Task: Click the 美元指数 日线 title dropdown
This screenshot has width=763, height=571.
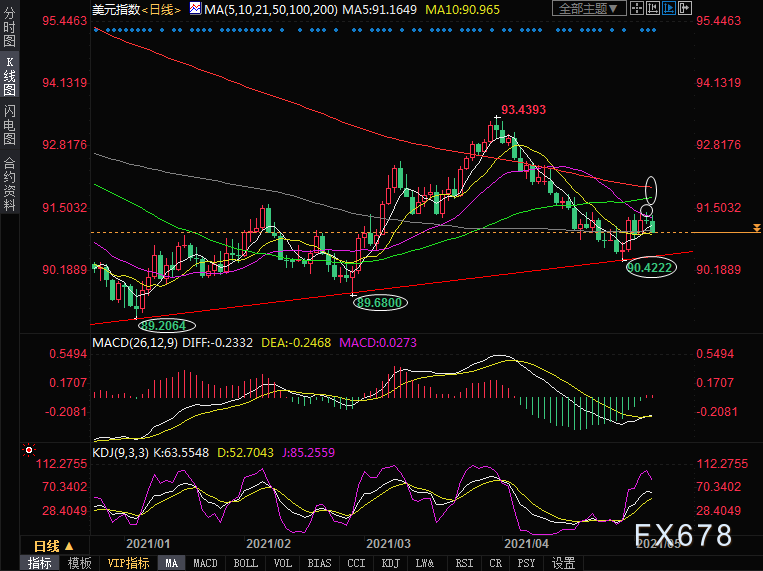Action: [137, 9]
